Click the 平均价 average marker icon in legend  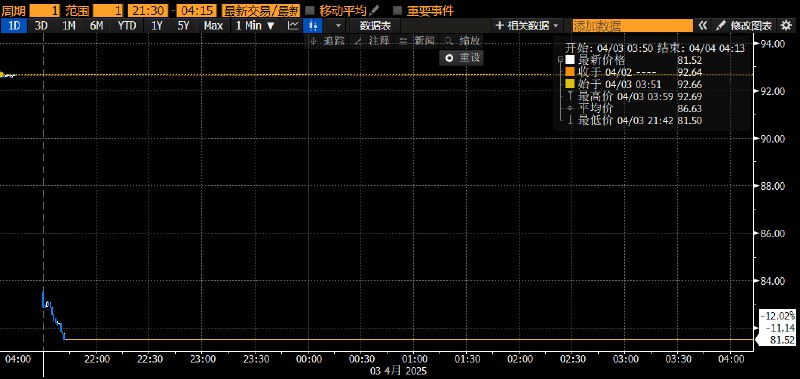tap(570, 109)
